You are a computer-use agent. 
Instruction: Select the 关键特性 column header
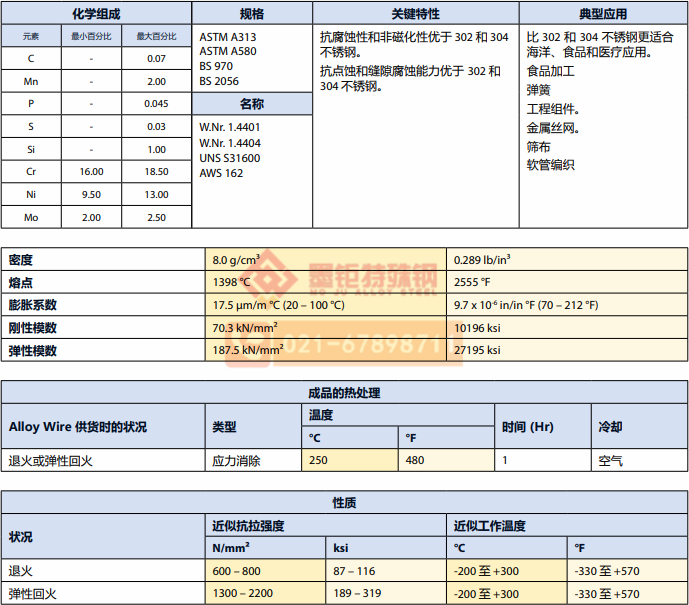pyautogui.click(x=415, y=13)
